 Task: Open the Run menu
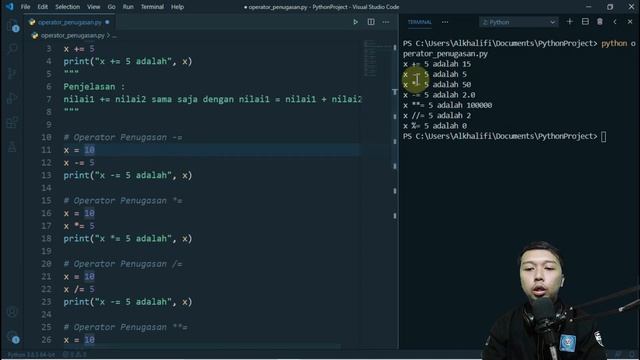coord(128,7)
